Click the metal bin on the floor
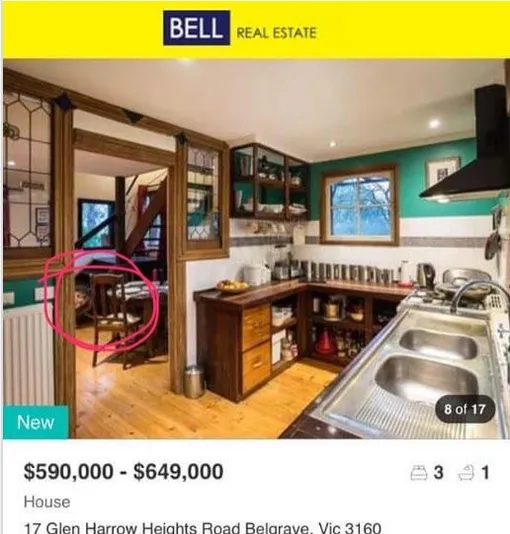The height and width of the screenshot is (534, 510). click(194, 381)
